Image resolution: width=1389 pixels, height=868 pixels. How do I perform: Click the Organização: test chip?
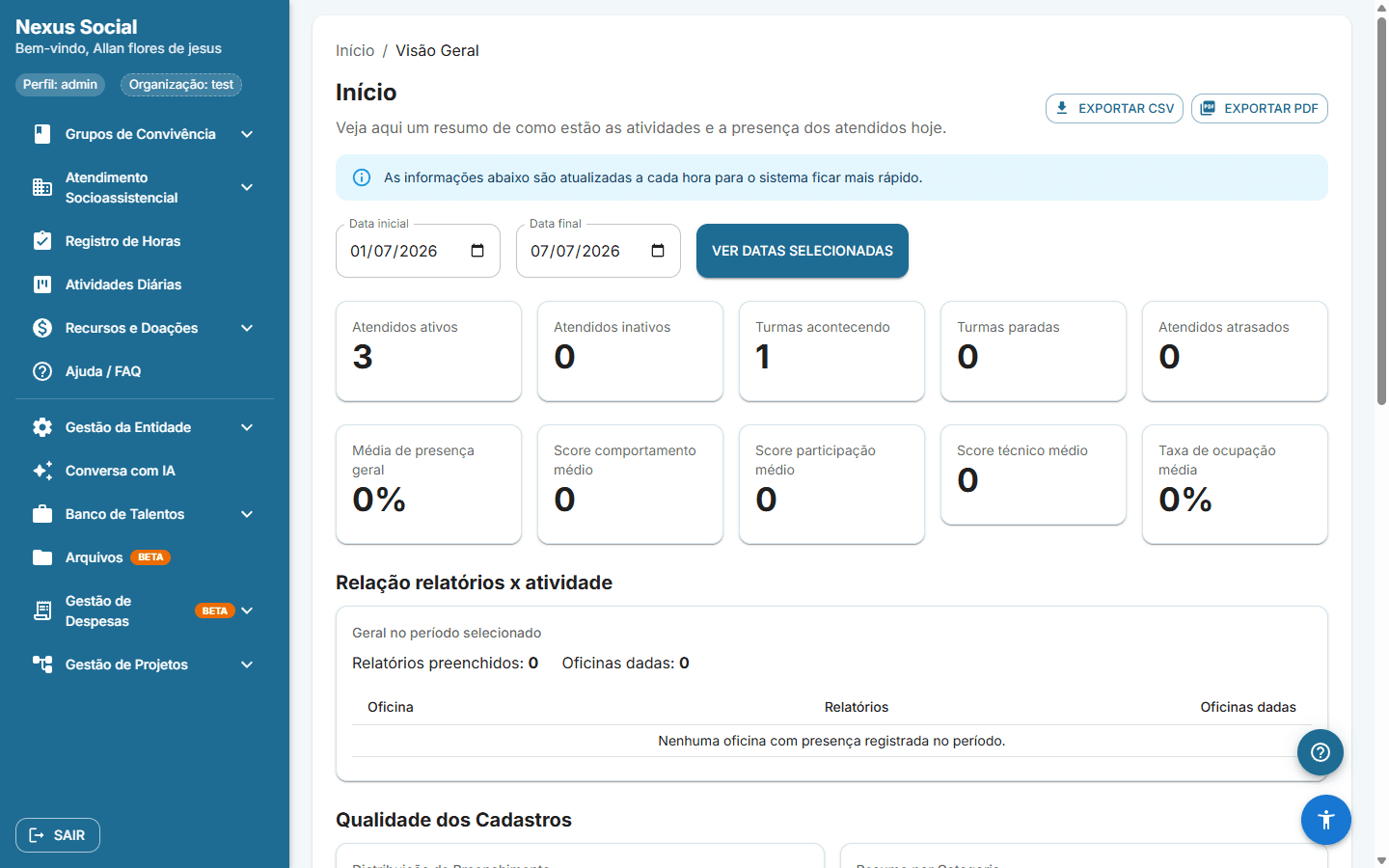[x=181, y=85]
